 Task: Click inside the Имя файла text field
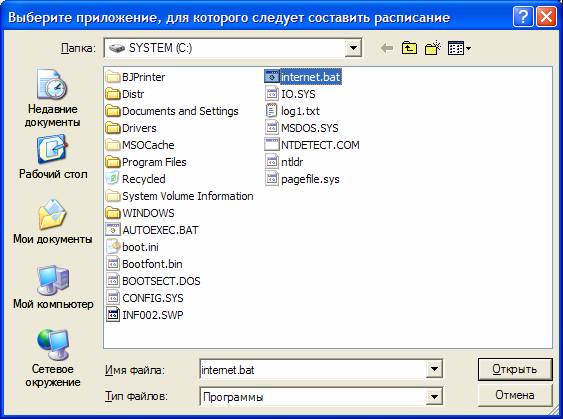[312, 369]
